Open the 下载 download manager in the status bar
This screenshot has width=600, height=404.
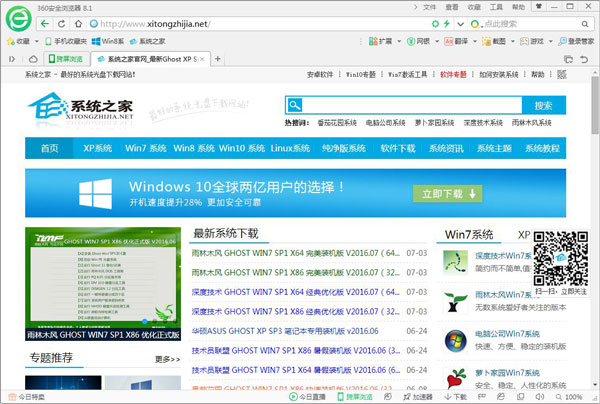455,397
